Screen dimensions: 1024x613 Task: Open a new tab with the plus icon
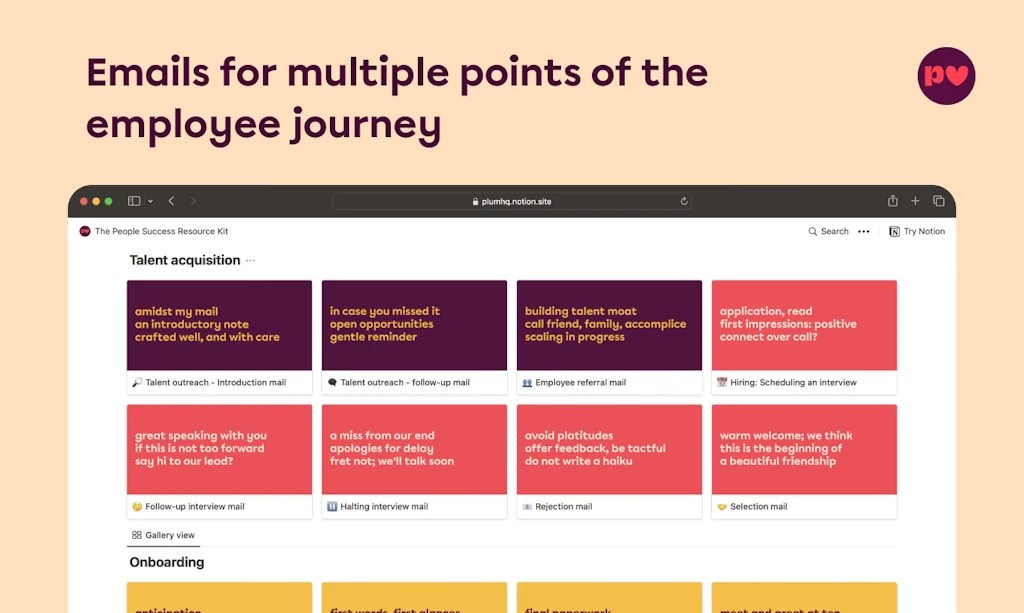click(915, 200)
